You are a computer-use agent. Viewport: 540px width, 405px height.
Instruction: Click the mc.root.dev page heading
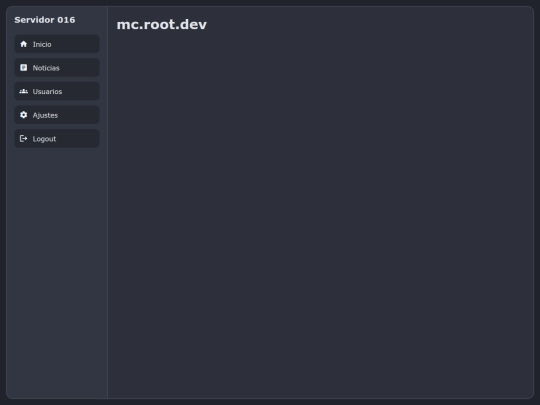pos(162,24)
